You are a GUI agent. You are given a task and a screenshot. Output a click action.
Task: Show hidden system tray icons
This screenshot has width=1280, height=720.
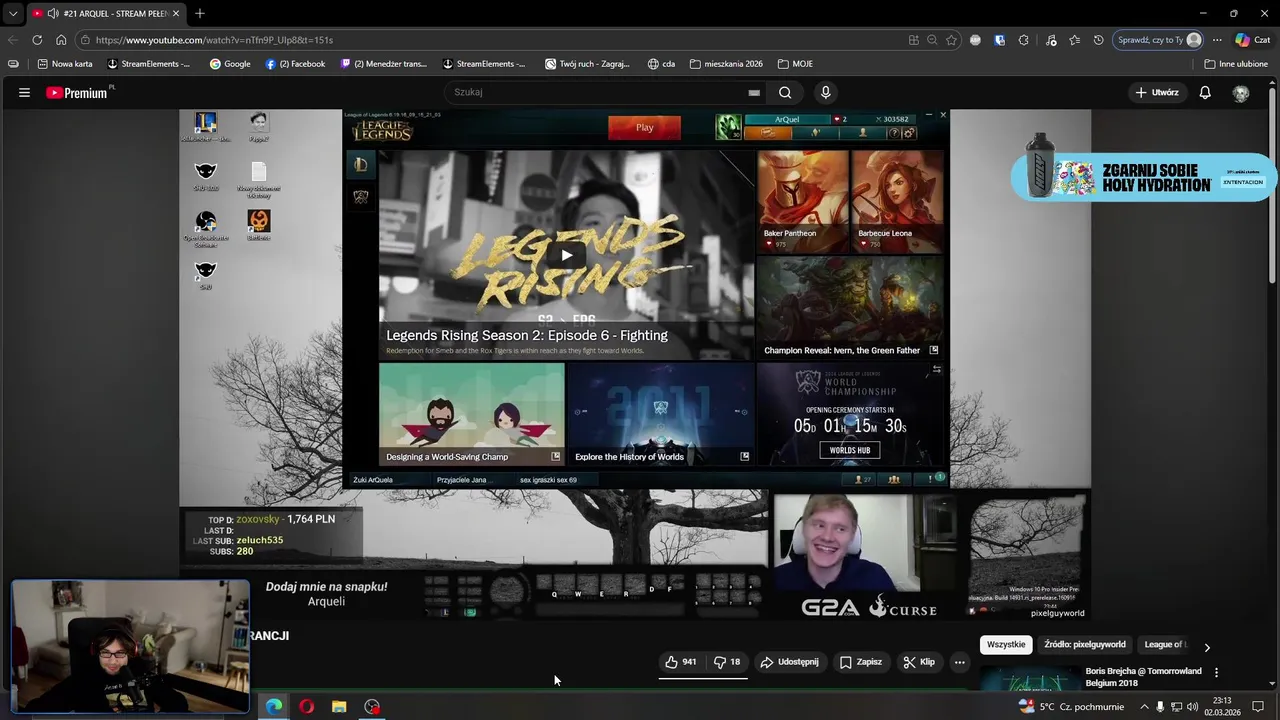point(1144,707)
